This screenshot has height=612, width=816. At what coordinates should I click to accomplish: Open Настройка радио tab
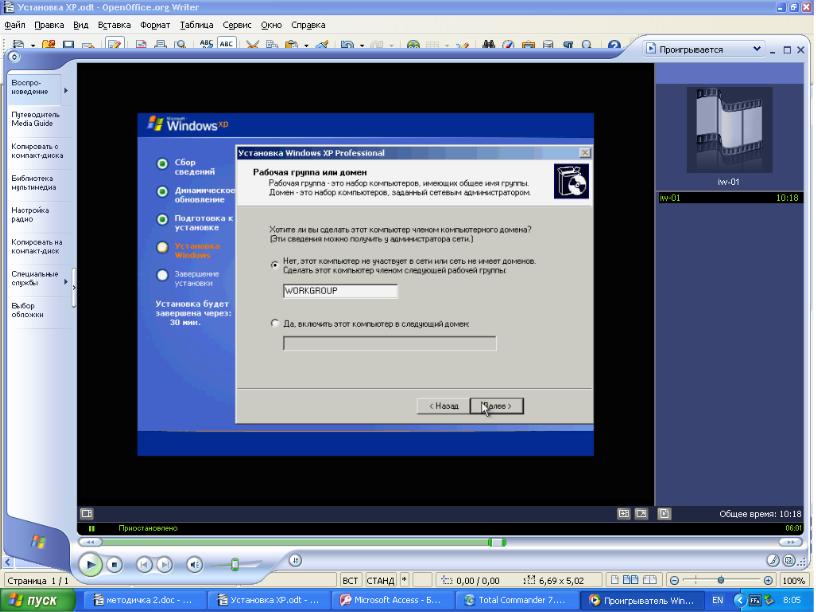30,214
